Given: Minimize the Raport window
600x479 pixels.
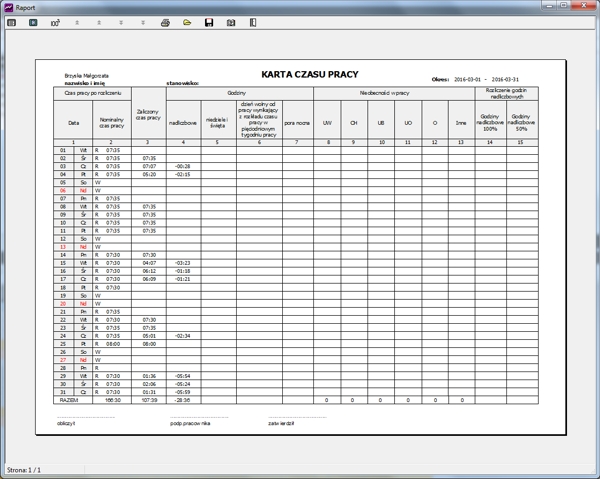Looking at the screenshot, I should pyautogui.click(x=540, y=6).
